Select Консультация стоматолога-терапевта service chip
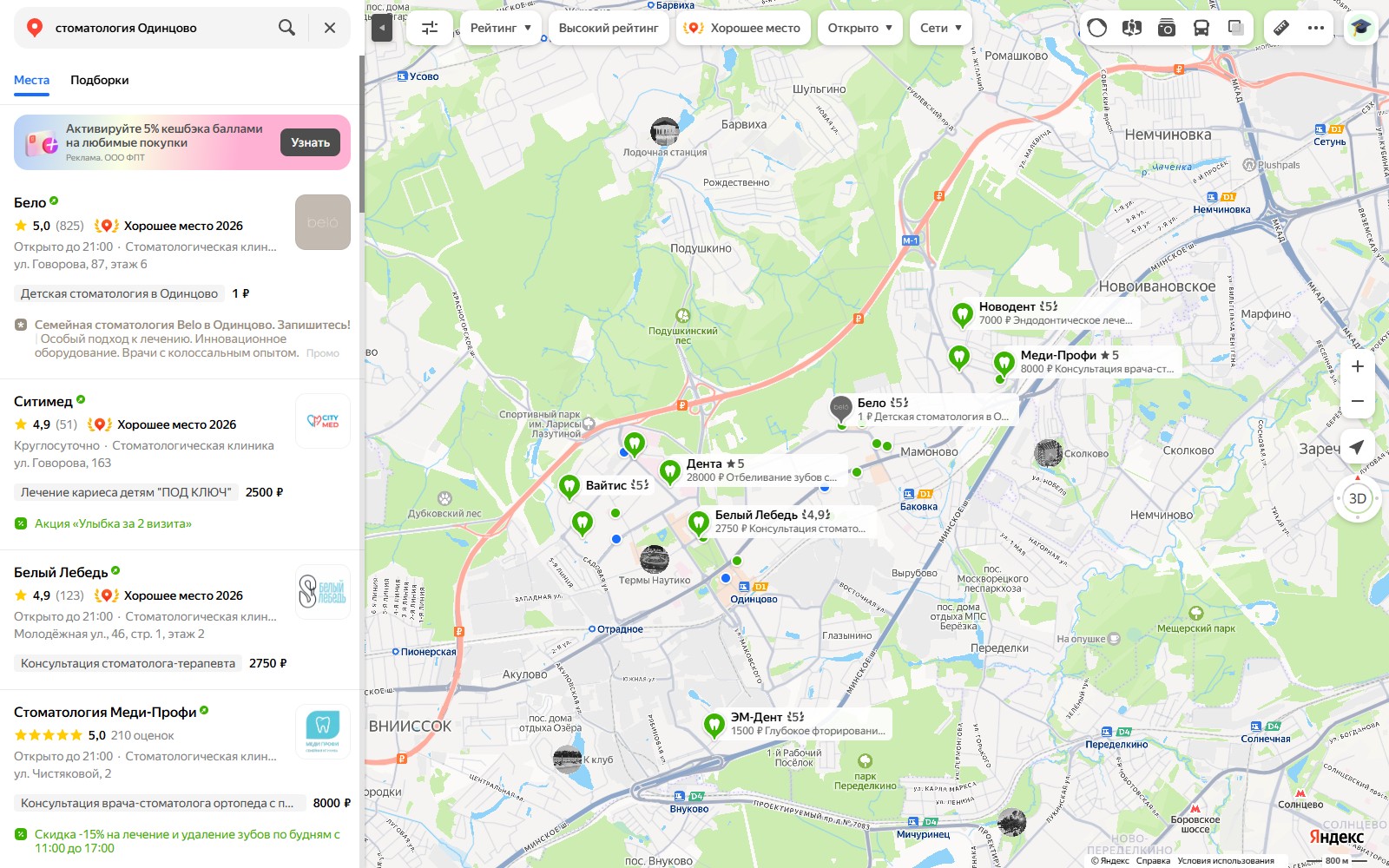 128,663
